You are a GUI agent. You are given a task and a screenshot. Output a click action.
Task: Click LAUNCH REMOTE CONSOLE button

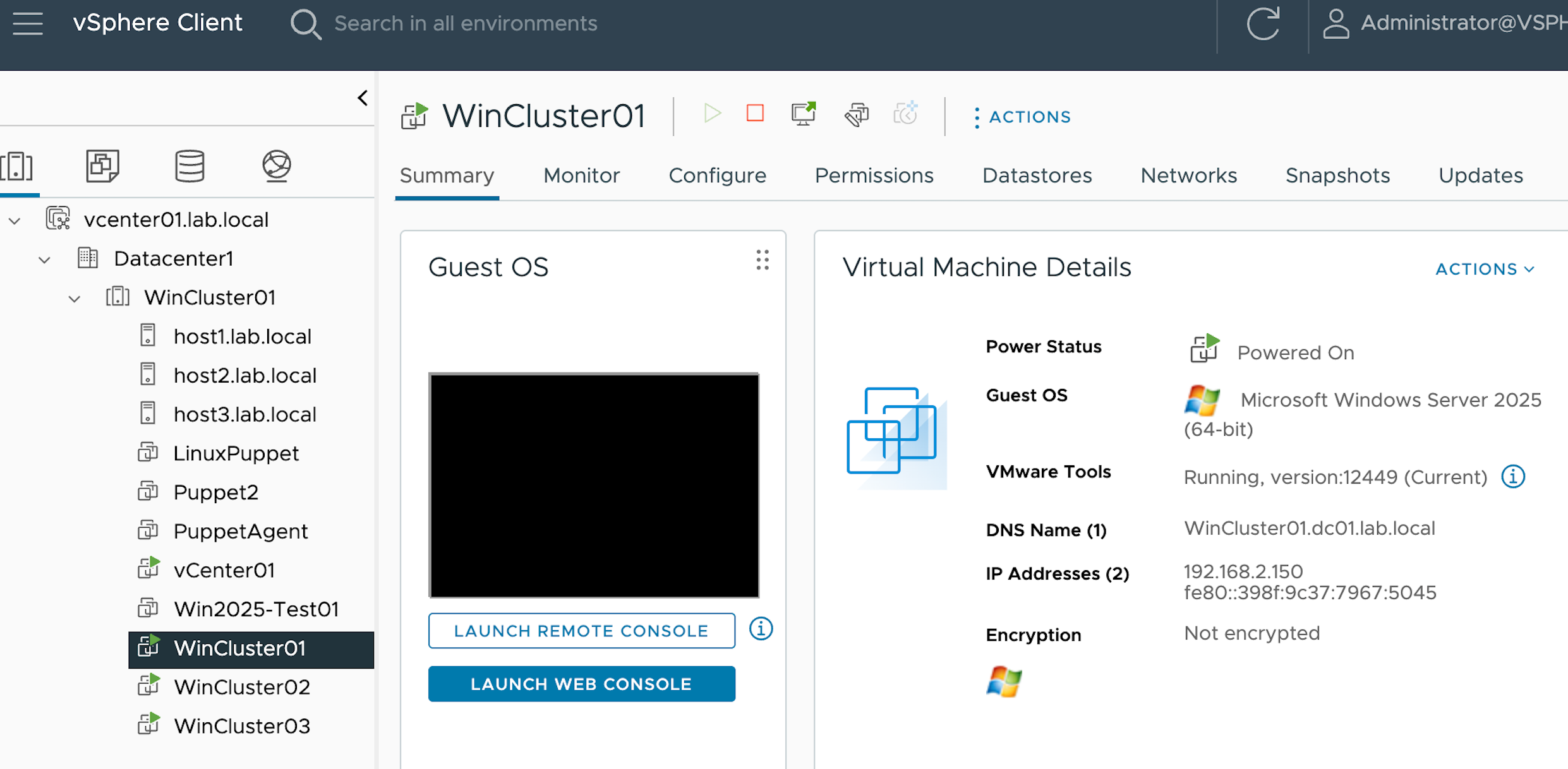tap(581, 631)
